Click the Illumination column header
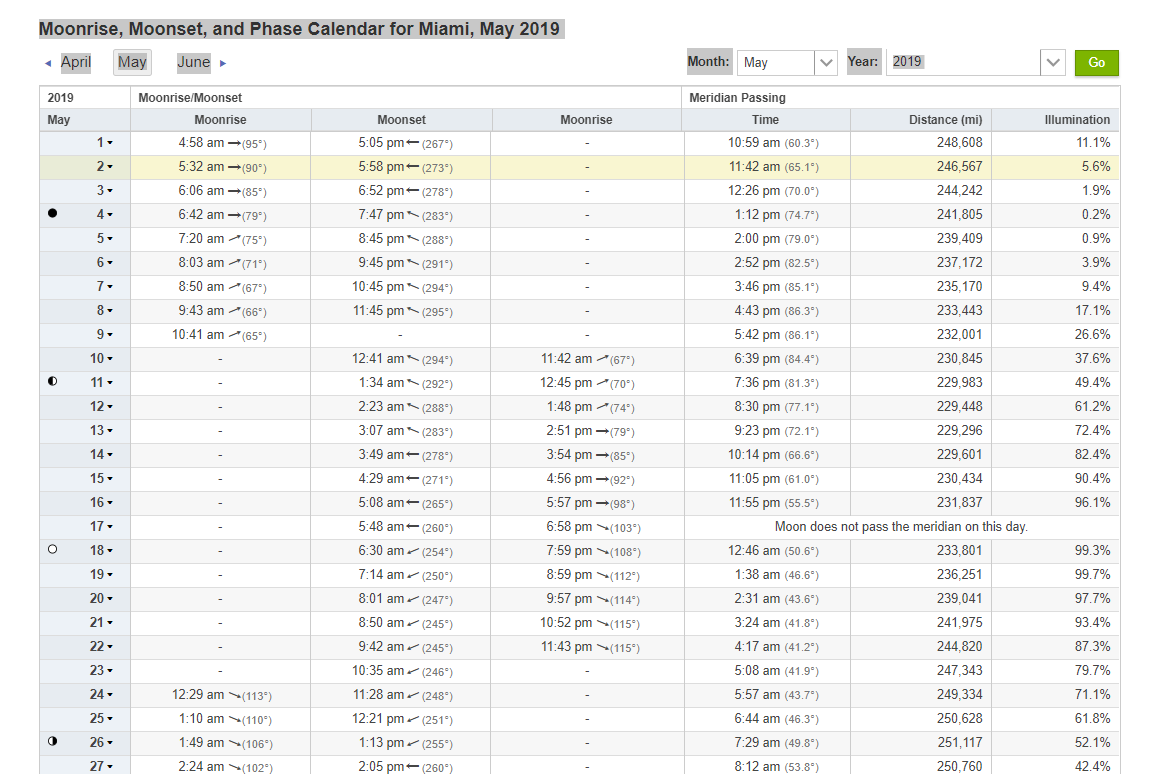 coord(1076,120)
